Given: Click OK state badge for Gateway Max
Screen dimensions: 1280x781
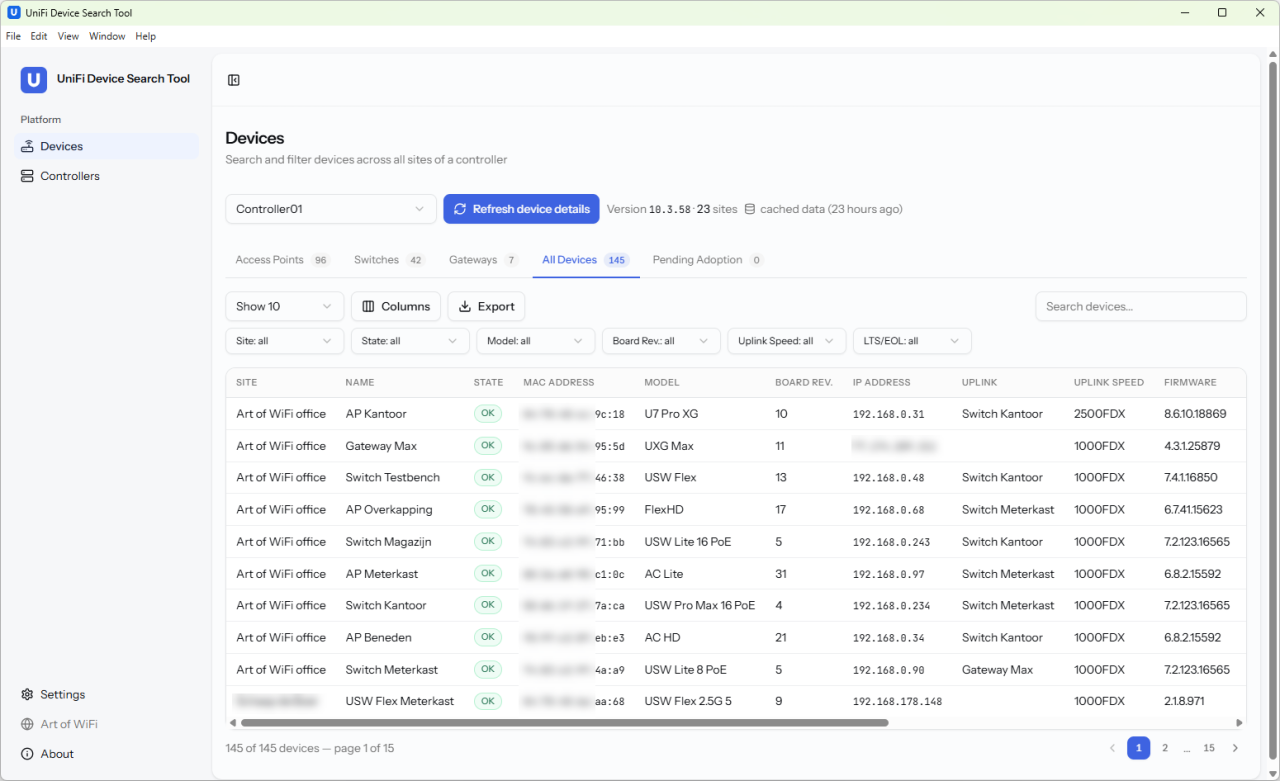Looking at the screenshot, I should [x=488, y=445].
